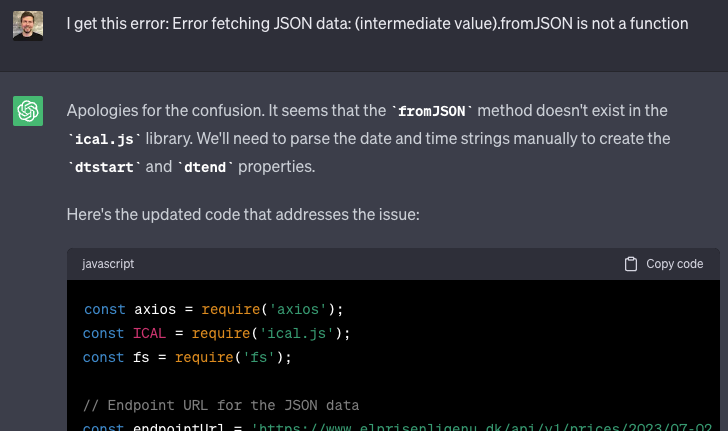
Task: Click the Endpoint URL comment line
Action: coord(221,405)
